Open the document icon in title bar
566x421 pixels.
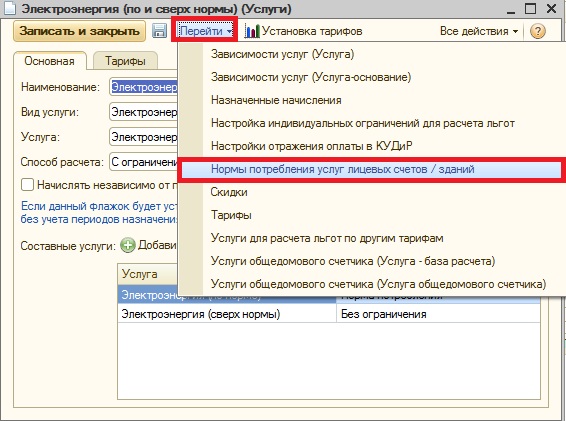tap(9, 8)
